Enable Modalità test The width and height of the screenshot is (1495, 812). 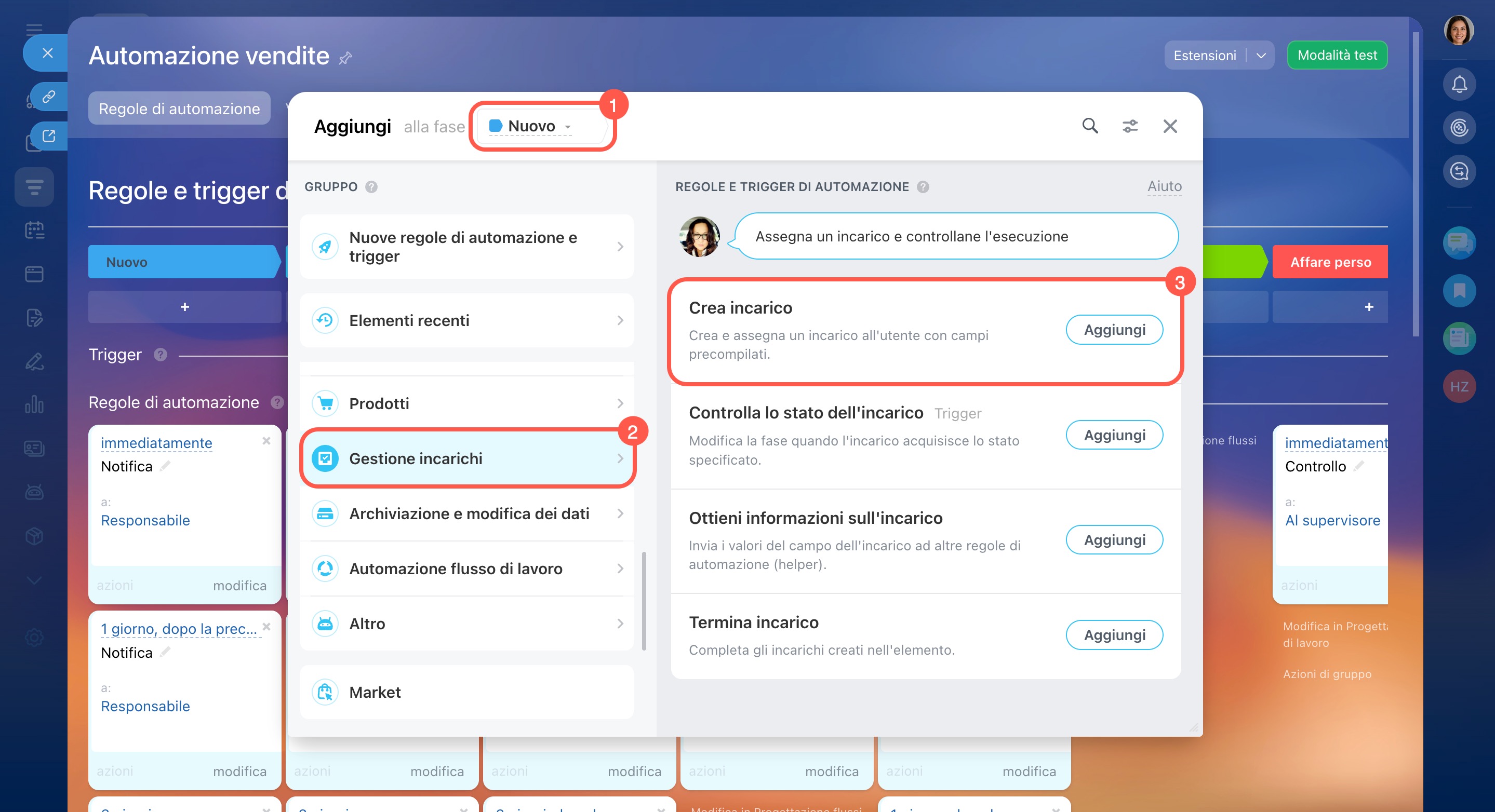pos(1337,55)
